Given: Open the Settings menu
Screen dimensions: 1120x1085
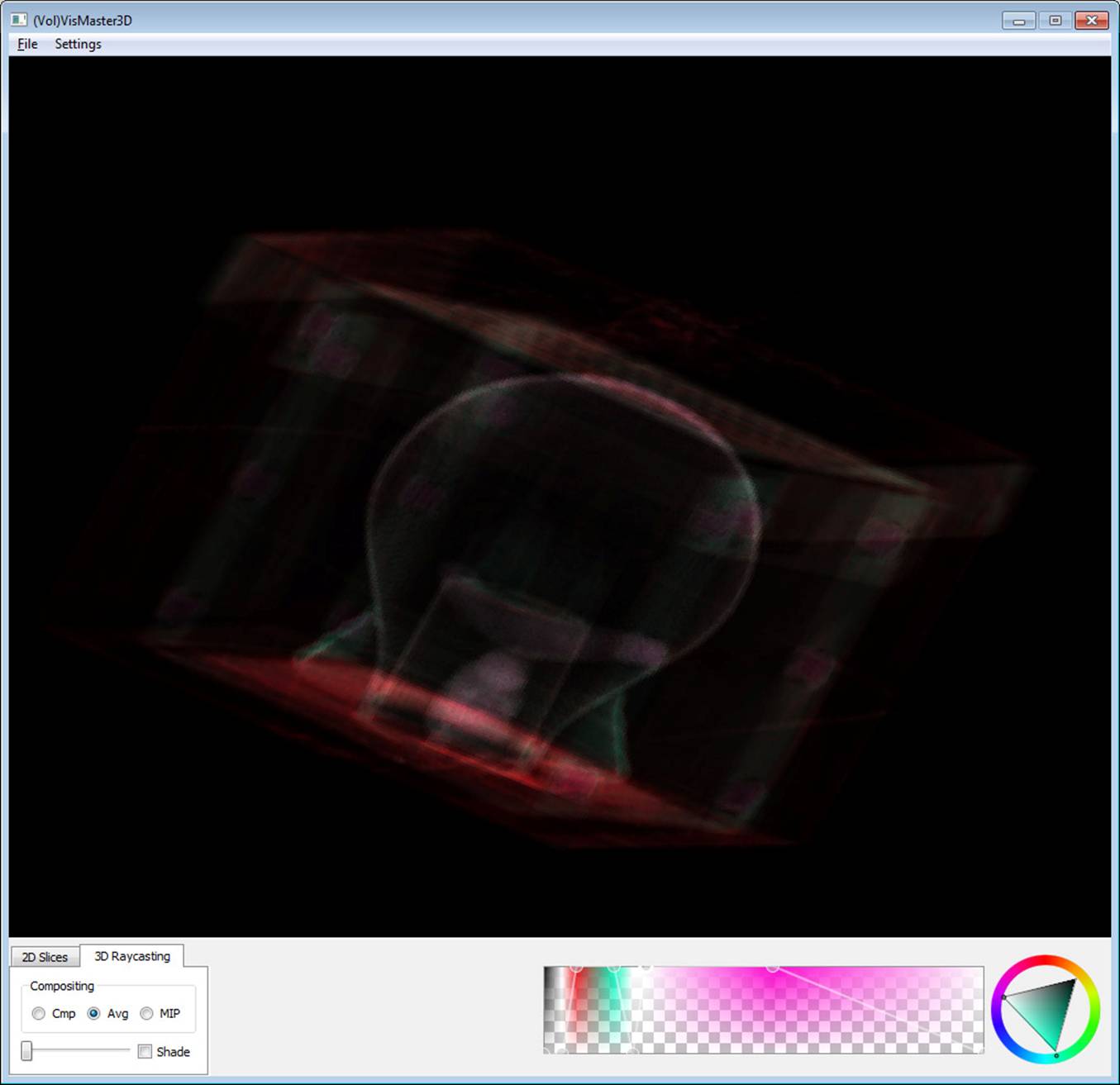Looking at the screenshot, I should pos(78,44).
